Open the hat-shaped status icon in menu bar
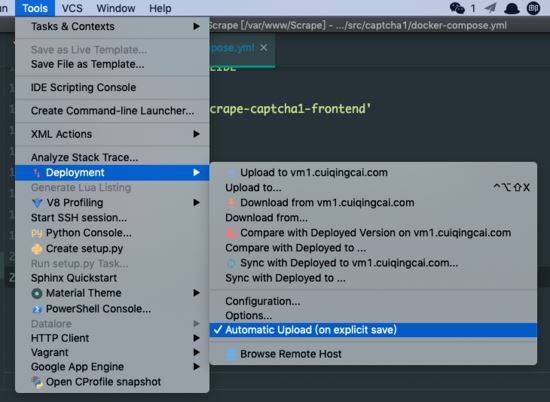 (x=512, y=8)
